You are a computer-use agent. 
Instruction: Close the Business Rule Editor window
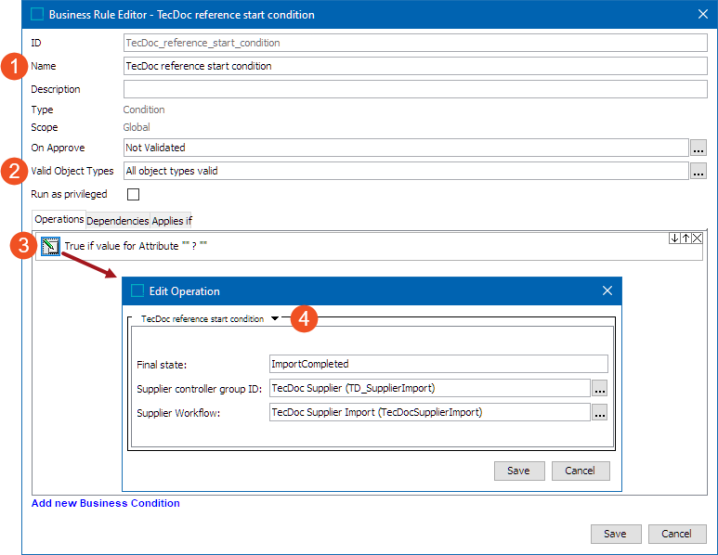click(703, 14)
